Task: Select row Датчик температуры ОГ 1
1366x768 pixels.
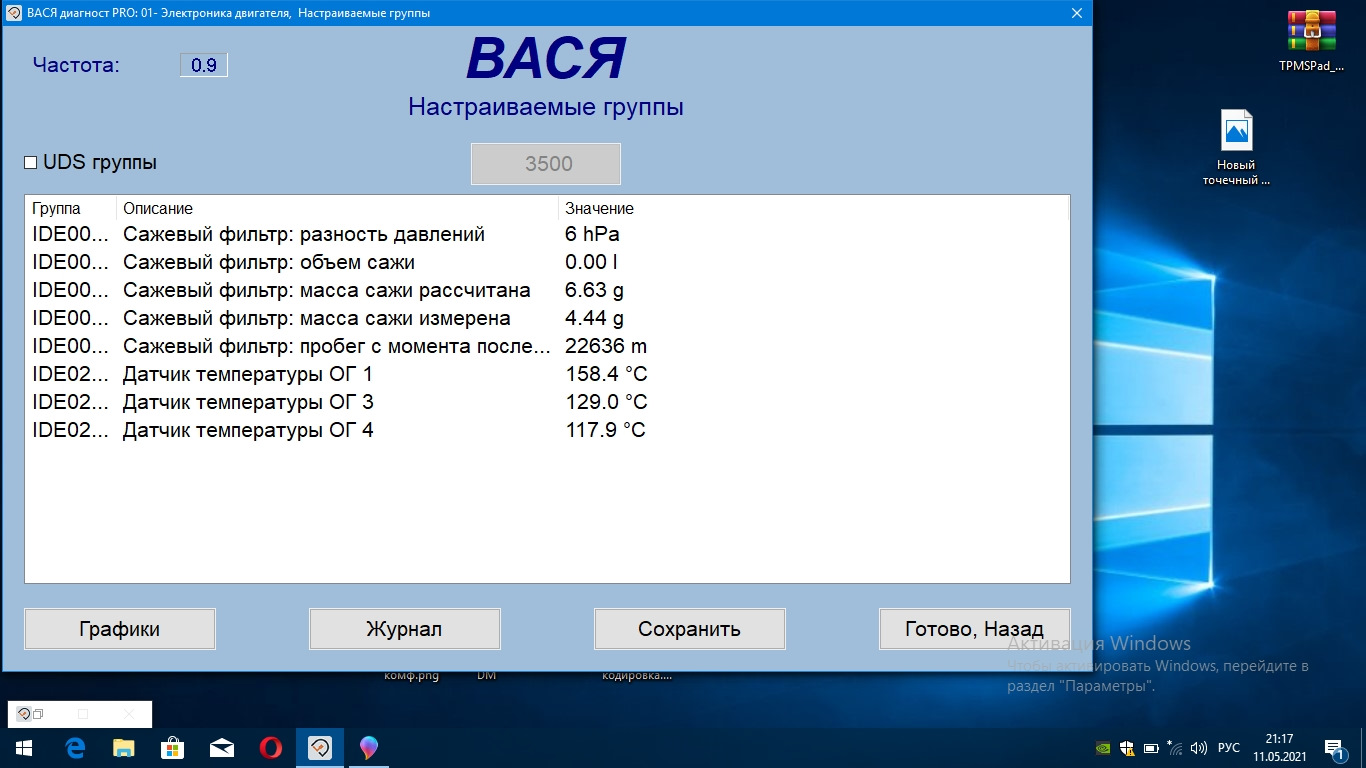Action: pyautogui.click(x=547, y=374)
